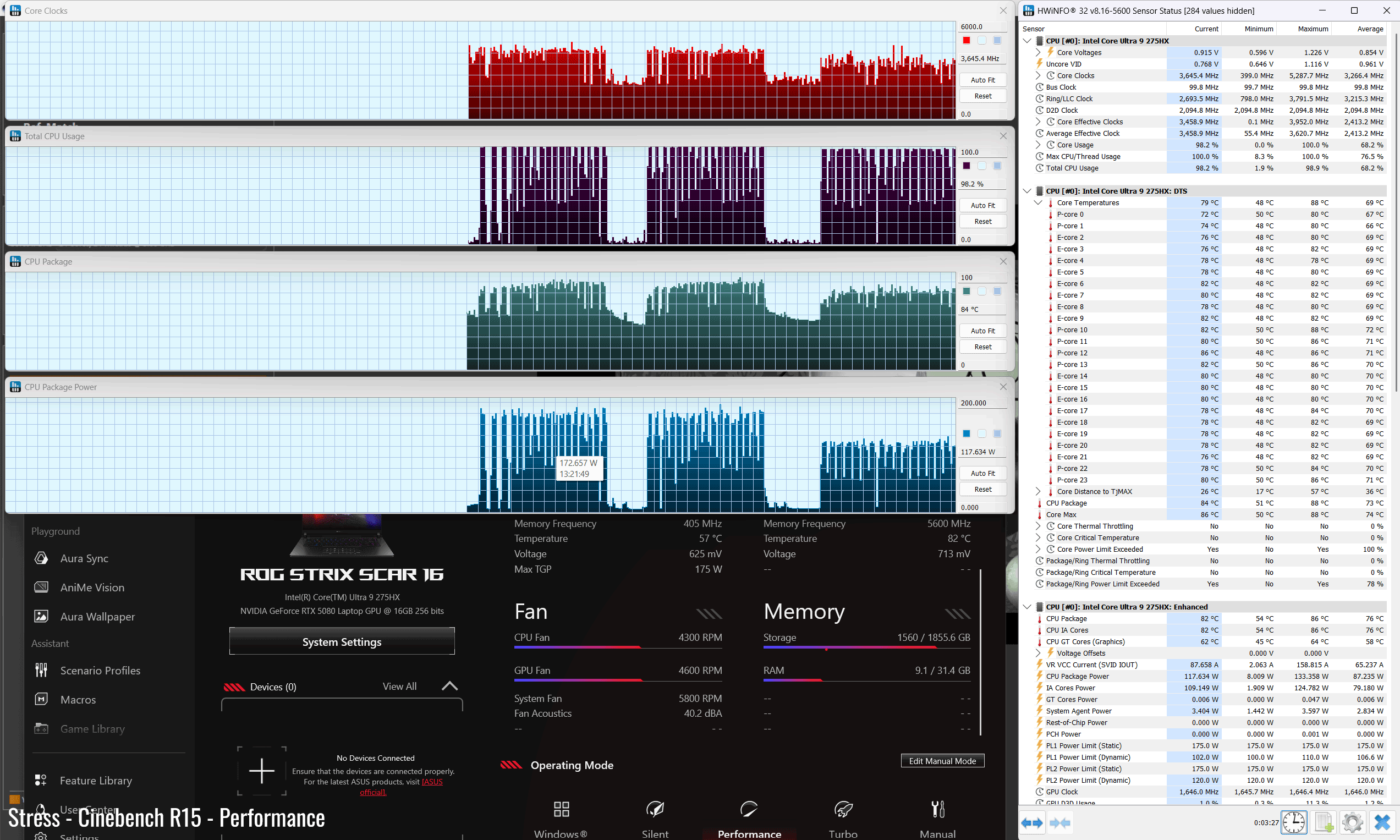Viewport: 1400px width, 840px height.
Task: Click the red color swatch in Core Clocks
Action: pos(967,40)
